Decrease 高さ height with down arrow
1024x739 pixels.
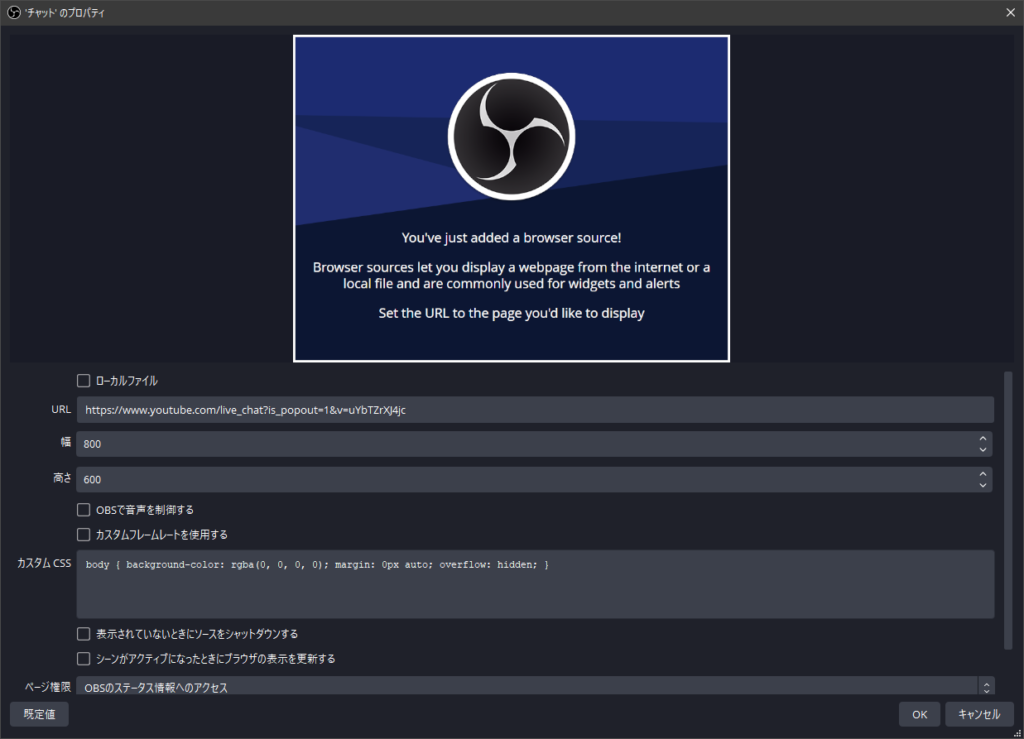[x=983, y=486]
